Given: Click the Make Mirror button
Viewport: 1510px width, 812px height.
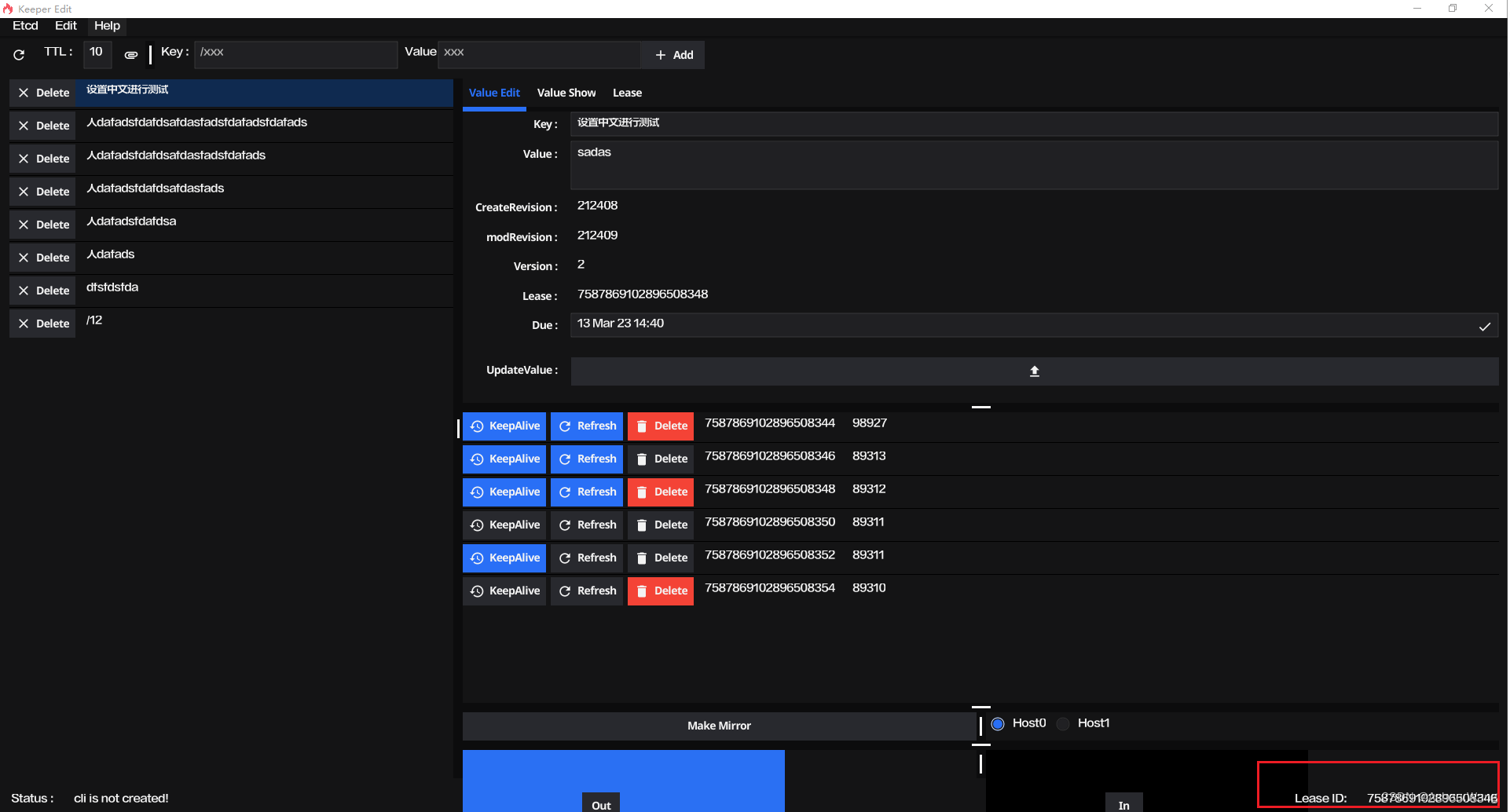Looking at the screenshot, I should coord(719,726).
